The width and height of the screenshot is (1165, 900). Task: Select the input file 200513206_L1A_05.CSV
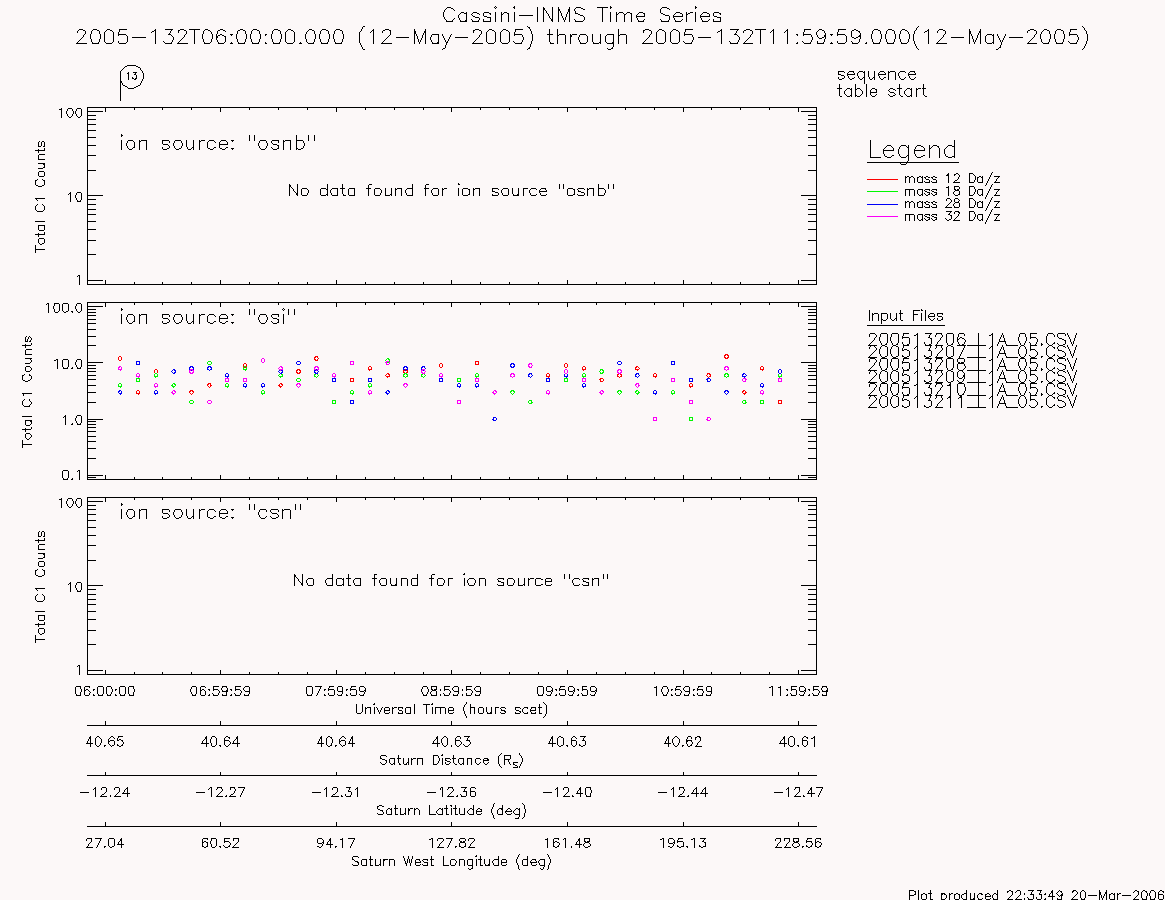(972, 340)
